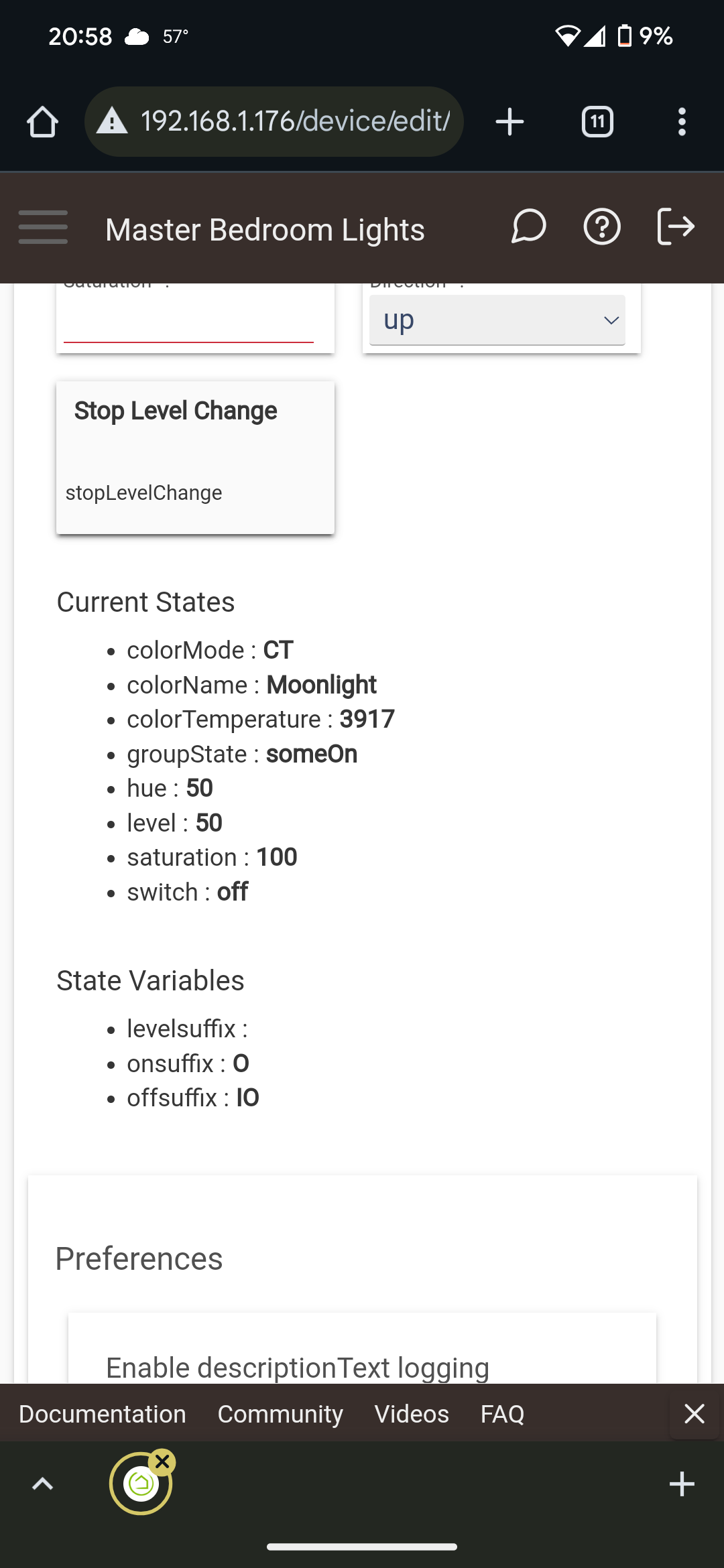Open the FAQ link
The image size is (724, 1568).
pos(502,1414)
